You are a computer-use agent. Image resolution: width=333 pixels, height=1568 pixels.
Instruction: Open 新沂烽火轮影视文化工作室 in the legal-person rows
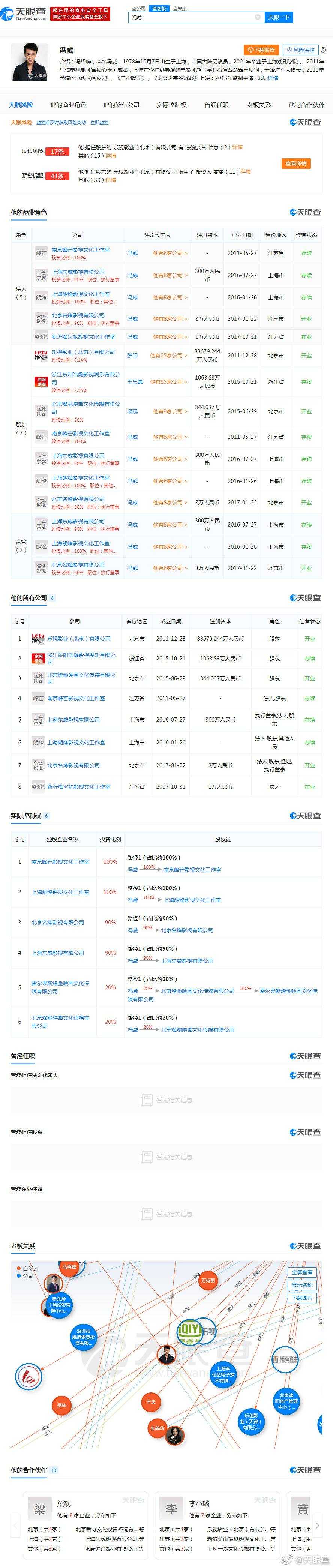[x=83, y=337]
